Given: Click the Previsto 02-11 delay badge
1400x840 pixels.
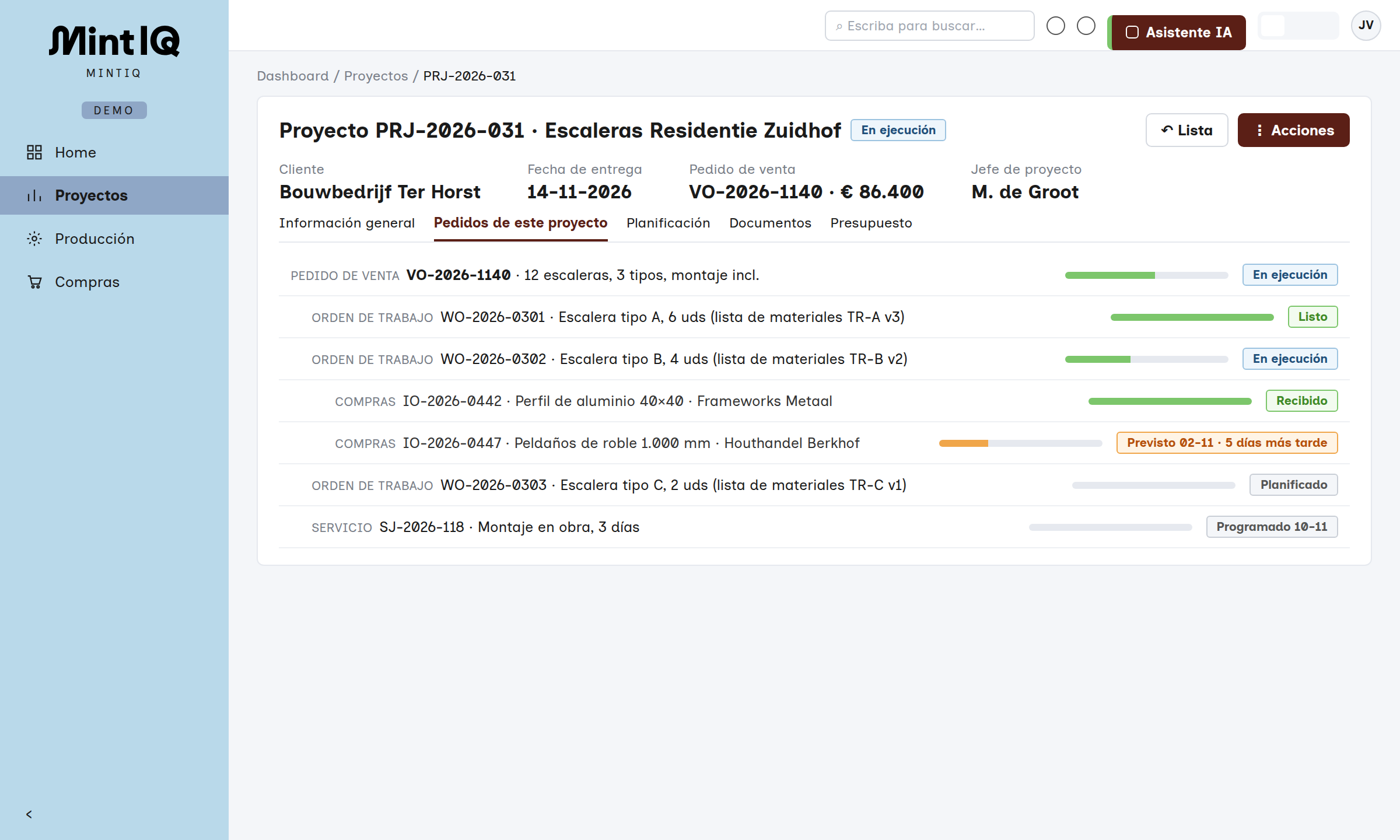Looking at the screenshot, I should tap(1227, 443).
